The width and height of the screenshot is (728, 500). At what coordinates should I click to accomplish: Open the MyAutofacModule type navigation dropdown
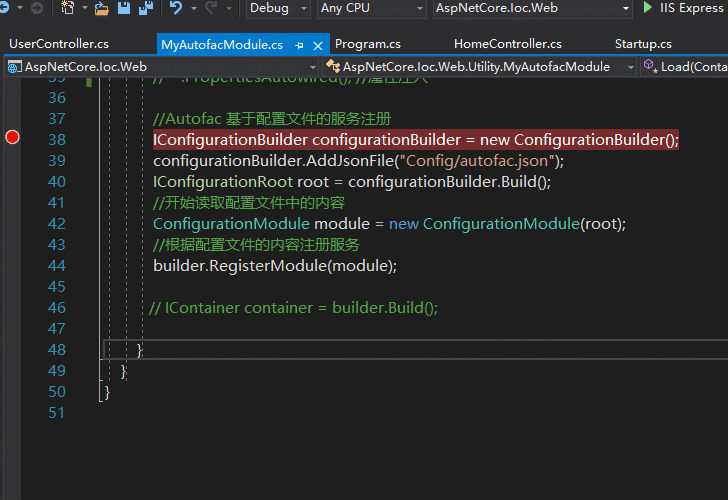(480, 67)
